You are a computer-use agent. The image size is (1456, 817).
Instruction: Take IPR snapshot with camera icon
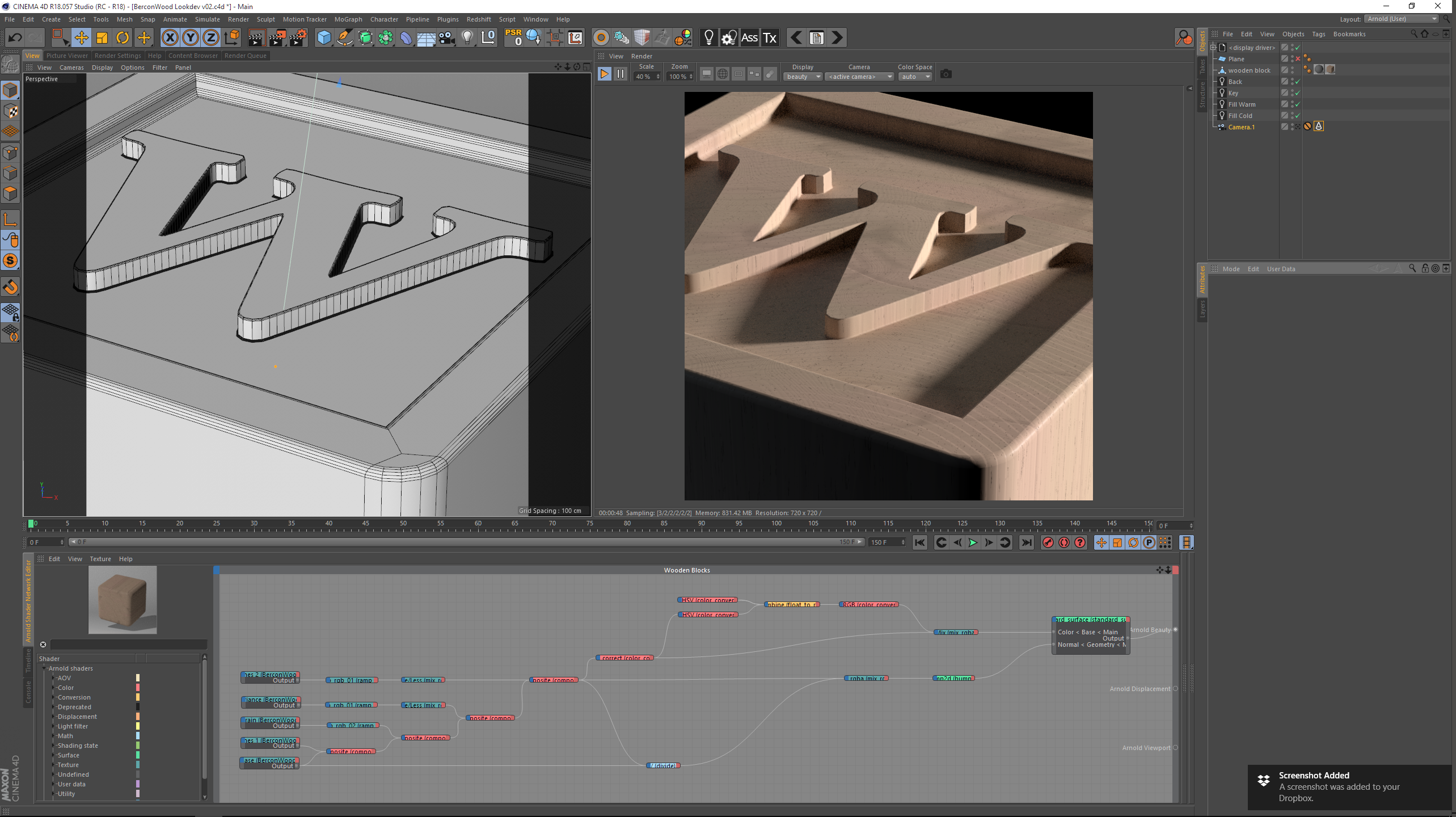[946, 74]
